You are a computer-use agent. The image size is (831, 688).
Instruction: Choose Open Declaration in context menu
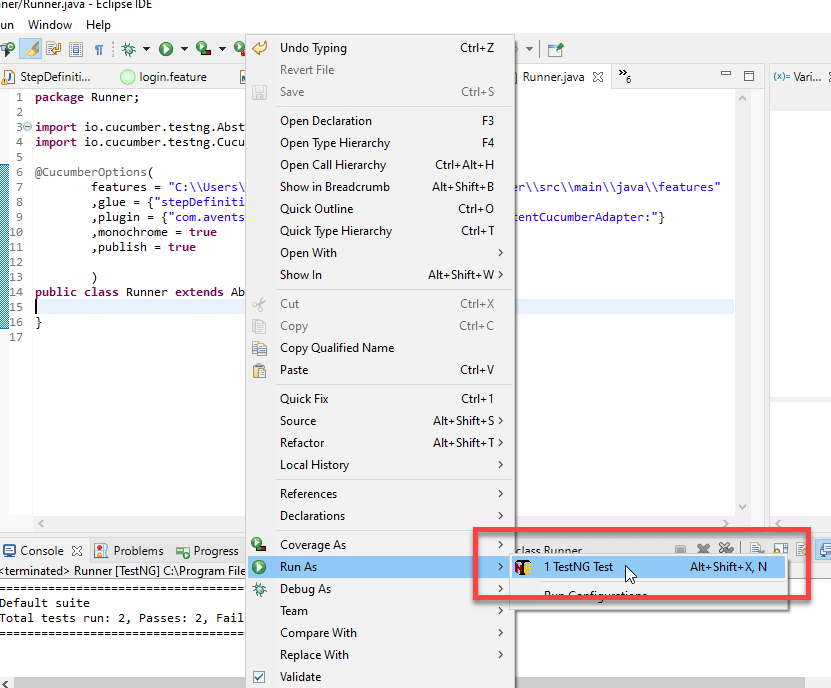coord(325,121)
